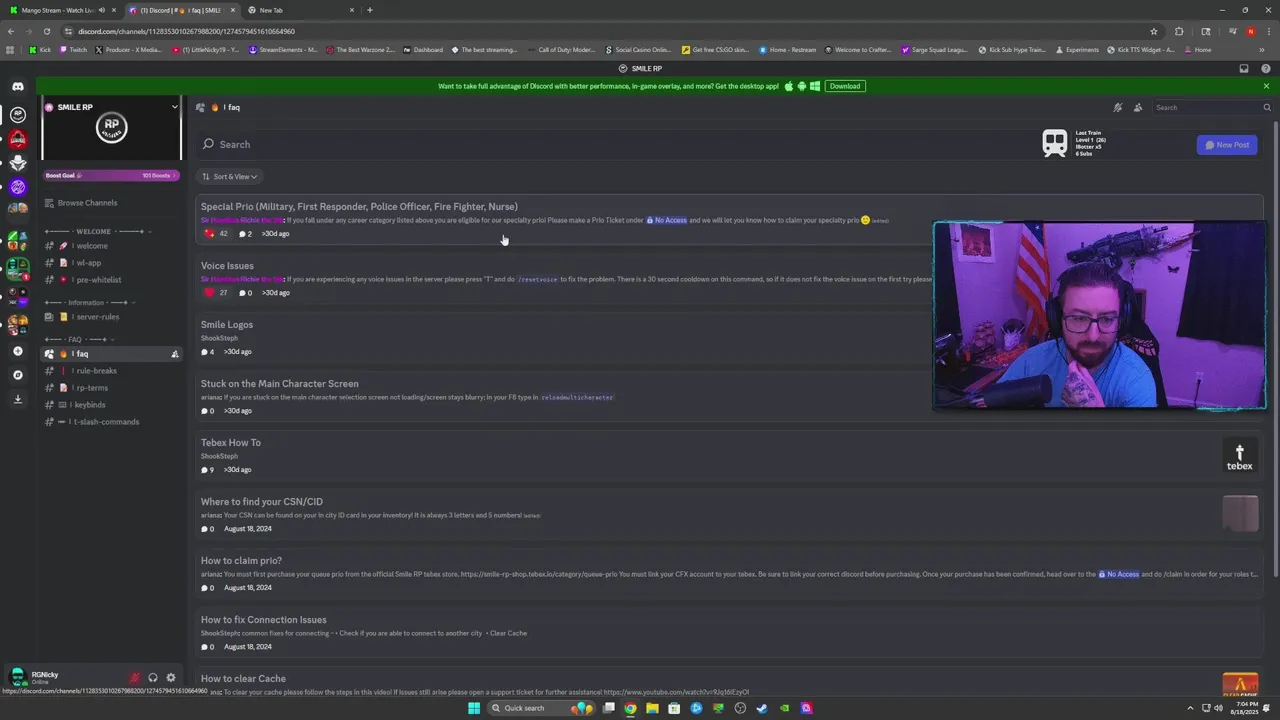Open the keybinds channel
Viewport: 1280px width, 720px height.
(111, 405)
